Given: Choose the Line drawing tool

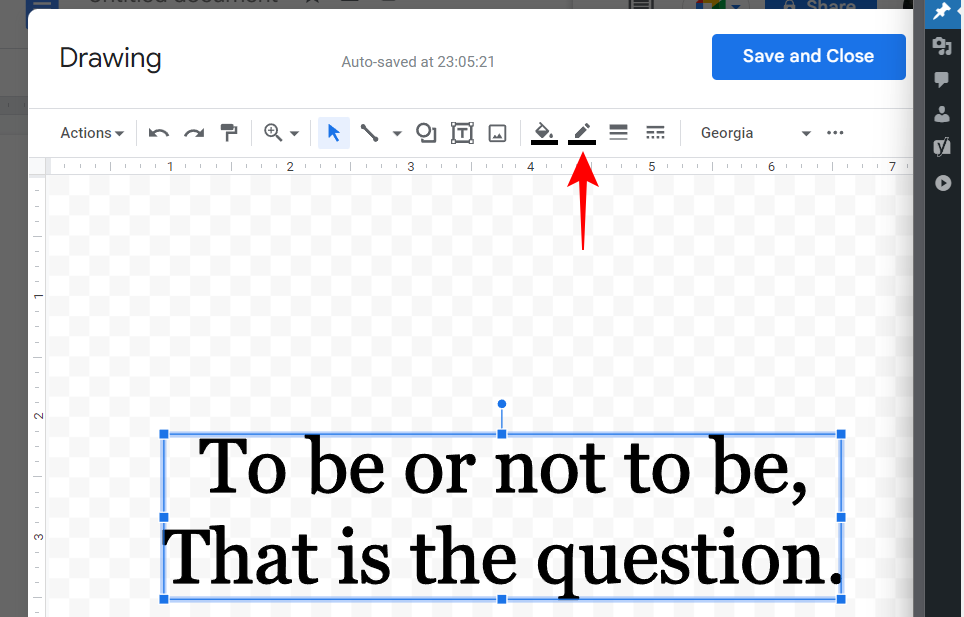Looking at the screenshot, I should pyautogui.click(x=369, y=133).
